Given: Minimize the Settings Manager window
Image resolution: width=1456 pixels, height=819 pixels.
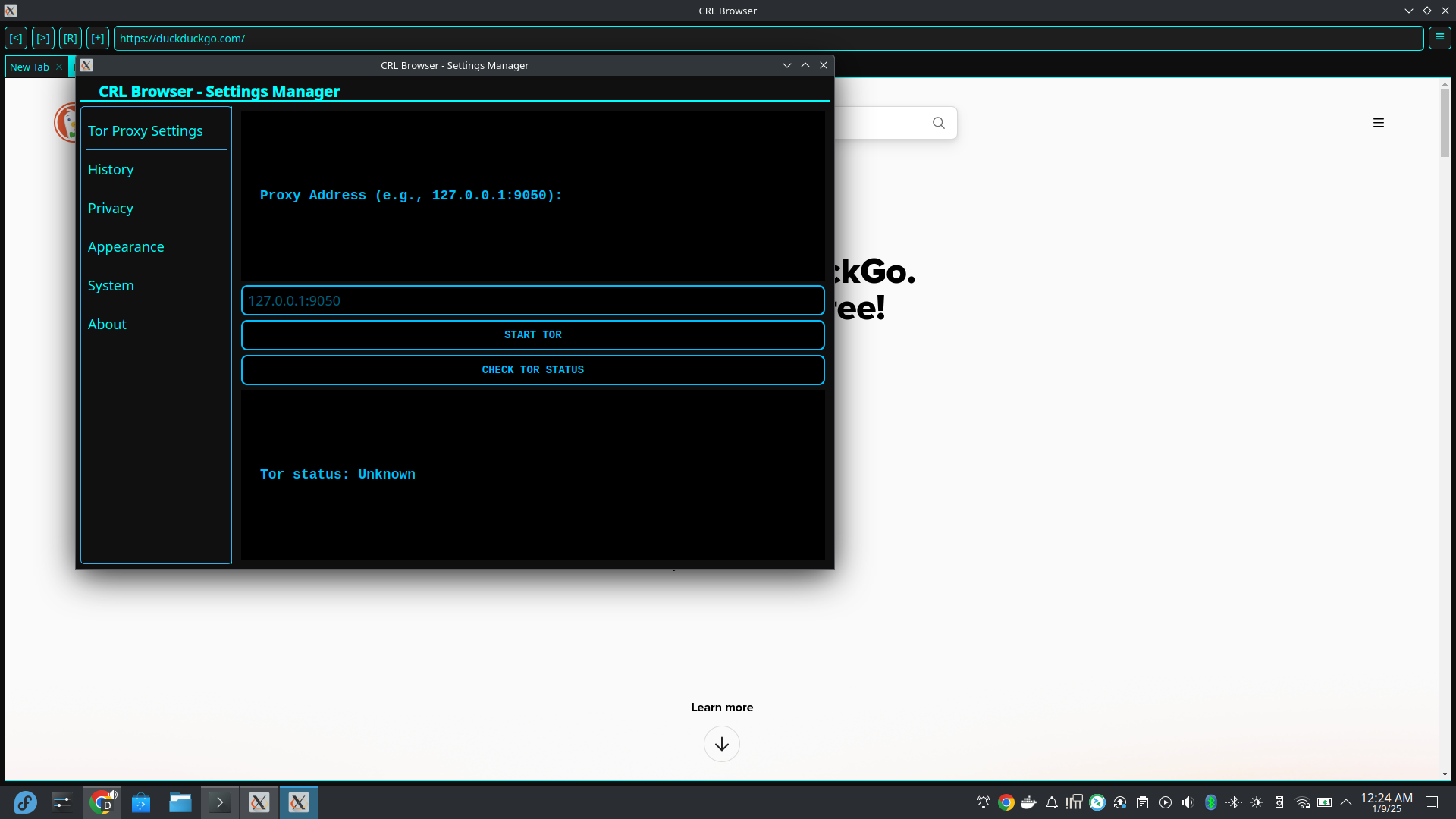Looking at the screenshot, I should pyautogui.click(x=787, y=65).
